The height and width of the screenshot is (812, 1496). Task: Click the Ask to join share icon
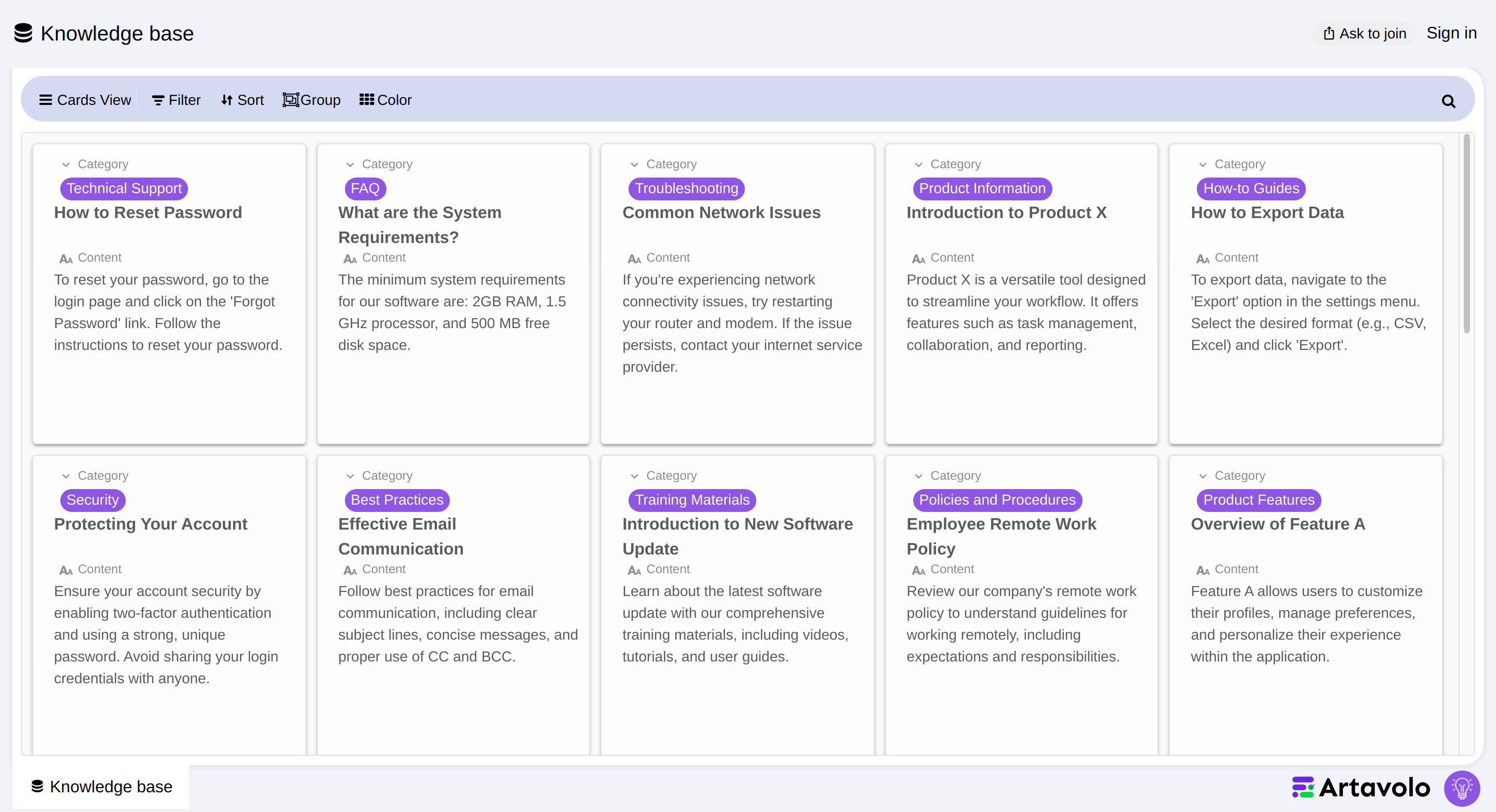point(1329,33)
